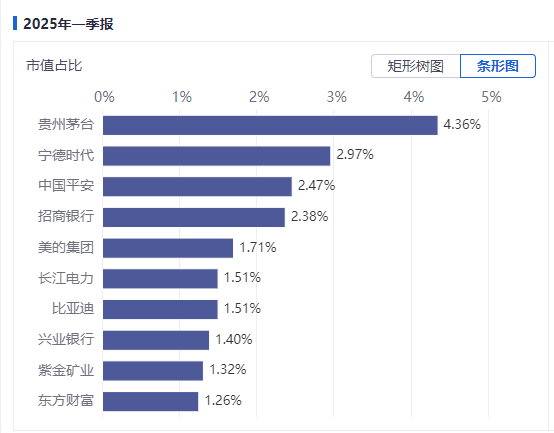Click the 东方财富 bar at 1.26%
The image size is (554, 433).
tap(151, 402)
